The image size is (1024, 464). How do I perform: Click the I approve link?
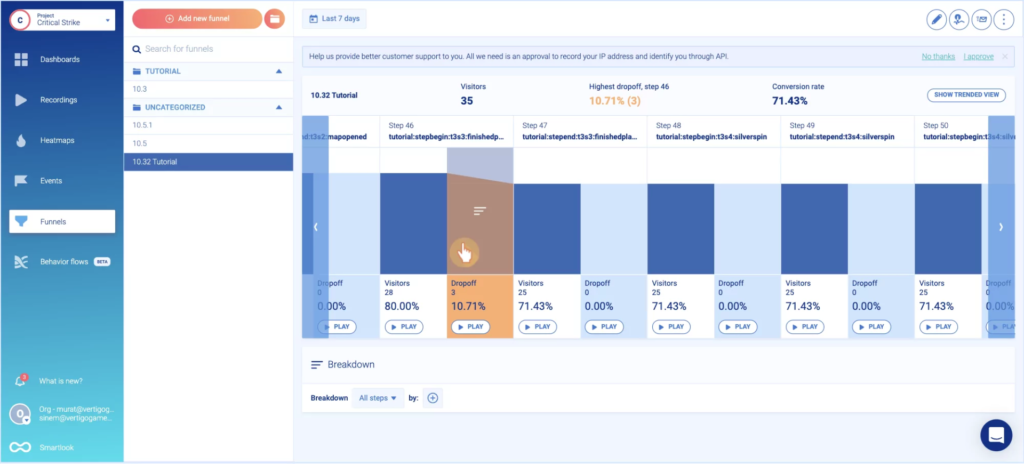coord(978,57)
